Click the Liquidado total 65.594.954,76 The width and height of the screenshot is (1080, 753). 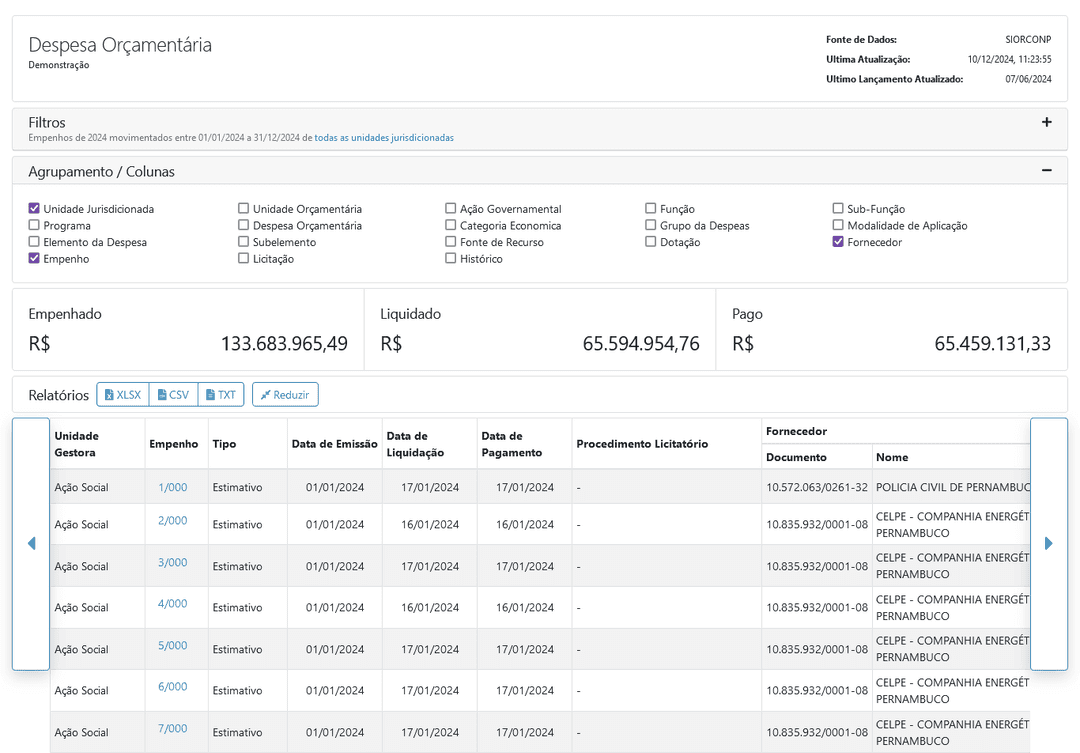pos(641,343)
